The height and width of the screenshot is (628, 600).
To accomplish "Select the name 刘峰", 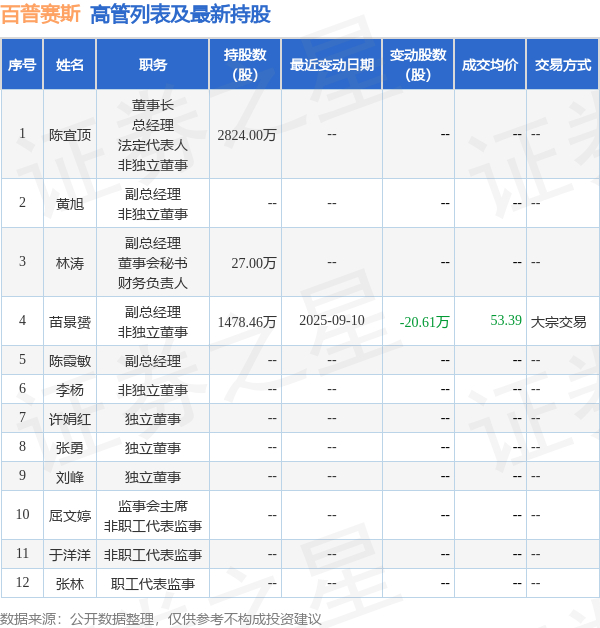I will click(x=70, y=477).
